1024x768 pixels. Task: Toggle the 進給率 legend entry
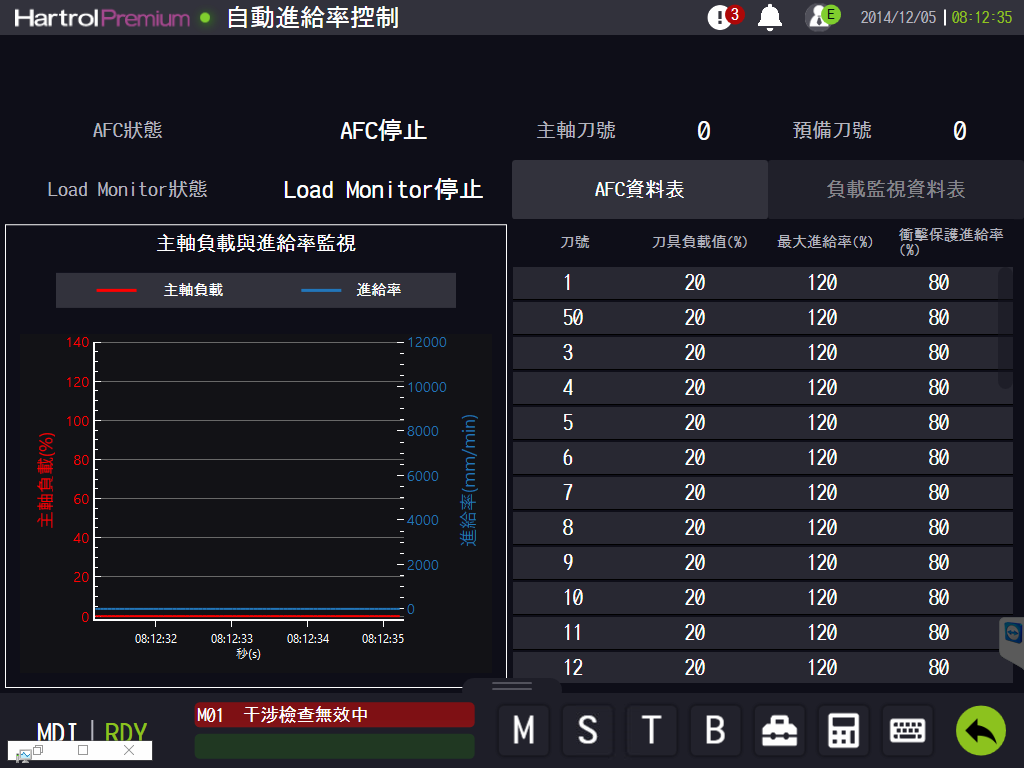(x=351, y=290)
